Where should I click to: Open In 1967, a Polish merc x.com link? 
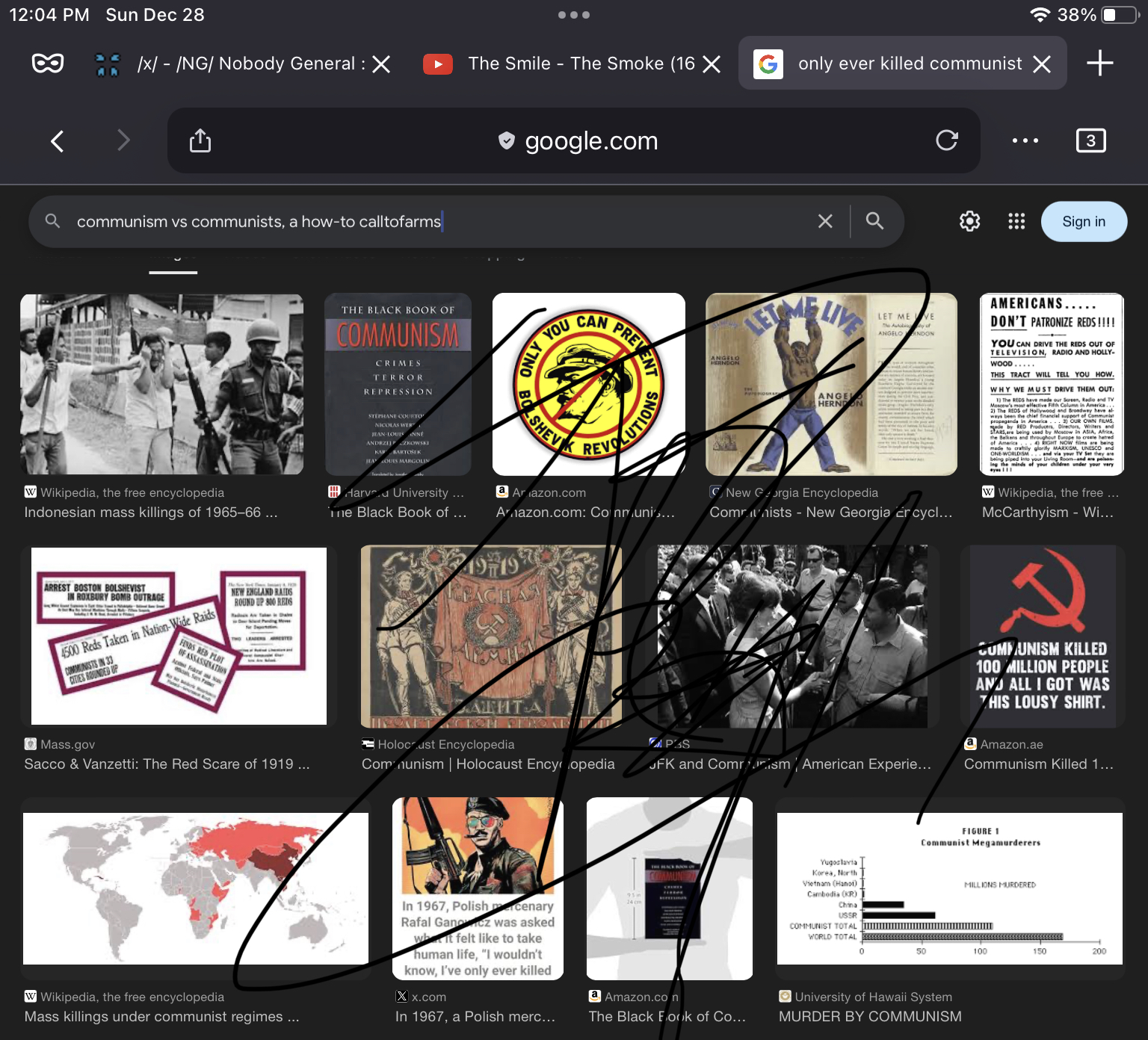tap(475, 1017)
